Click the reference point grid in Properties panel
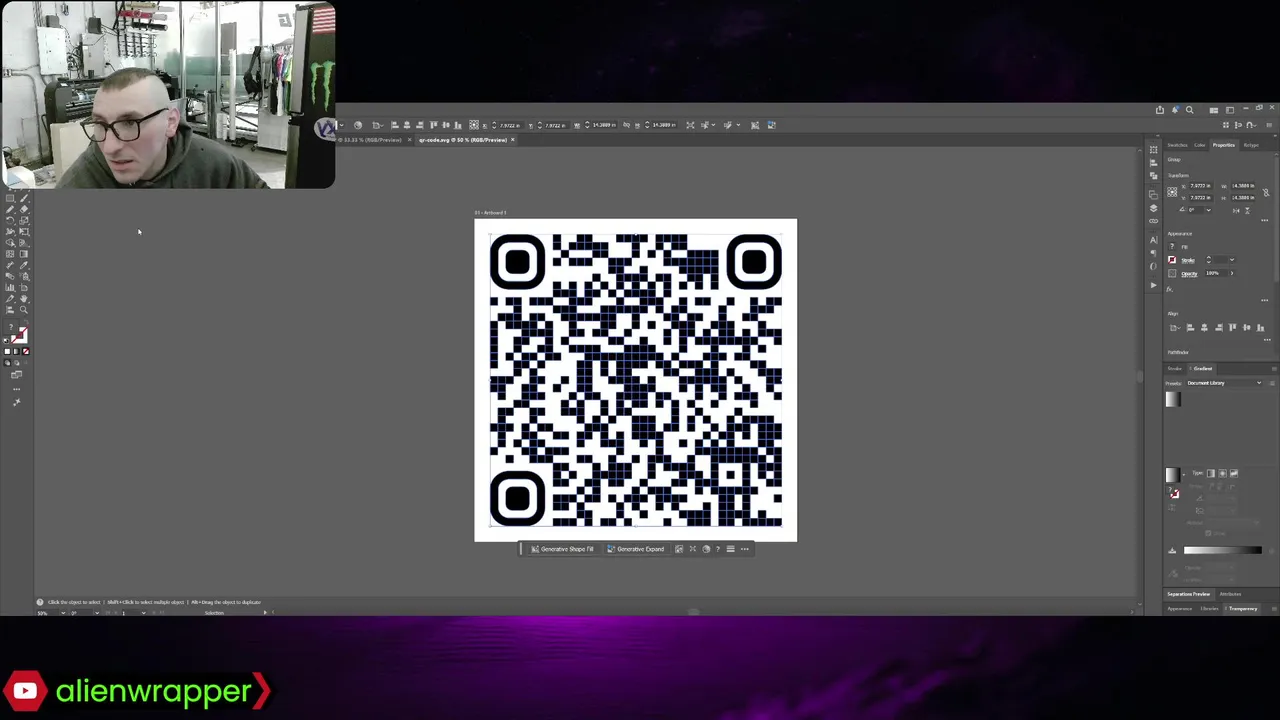Image resolution: width=1280 pixels, height=720 pixels. pos(1172,192)
